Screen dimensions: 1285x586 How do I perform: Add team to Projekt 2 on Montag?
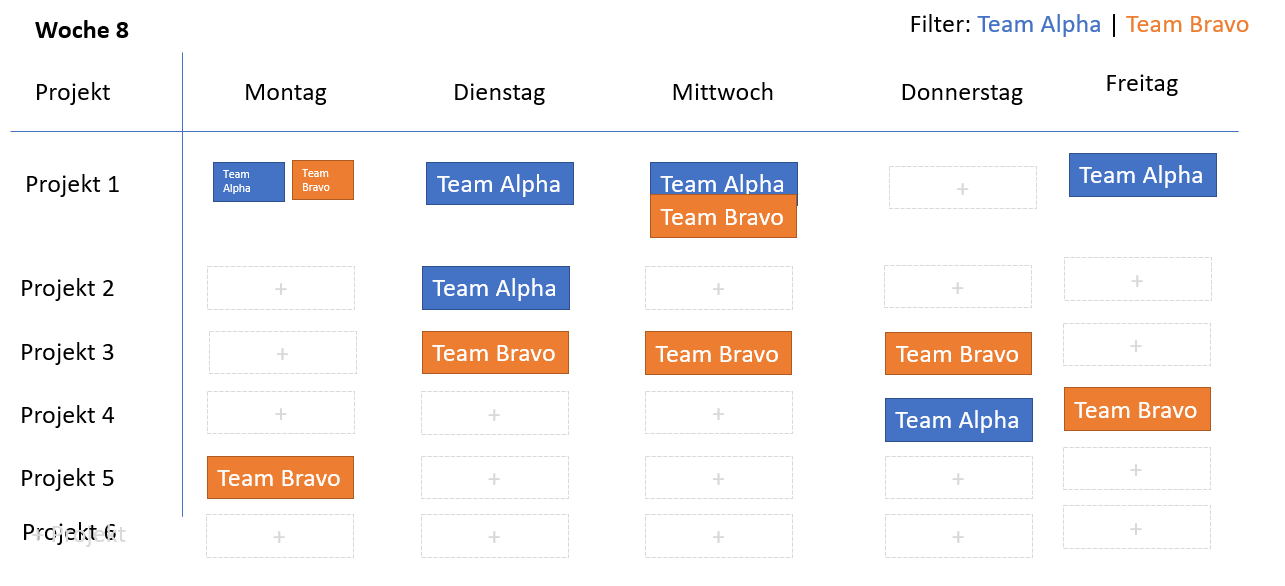281,288
